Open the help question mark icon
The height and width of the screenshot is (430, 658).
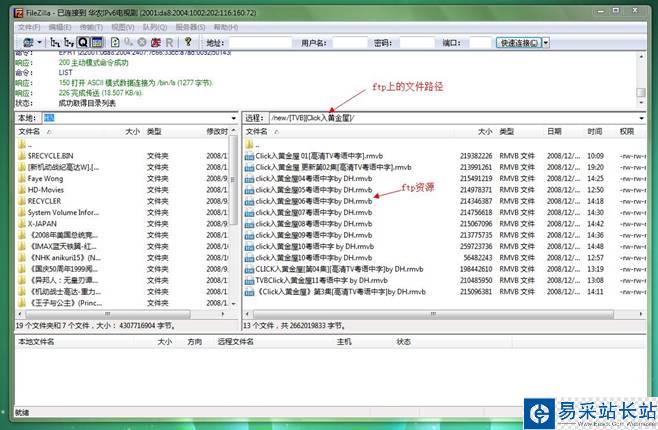pos(188,42)
